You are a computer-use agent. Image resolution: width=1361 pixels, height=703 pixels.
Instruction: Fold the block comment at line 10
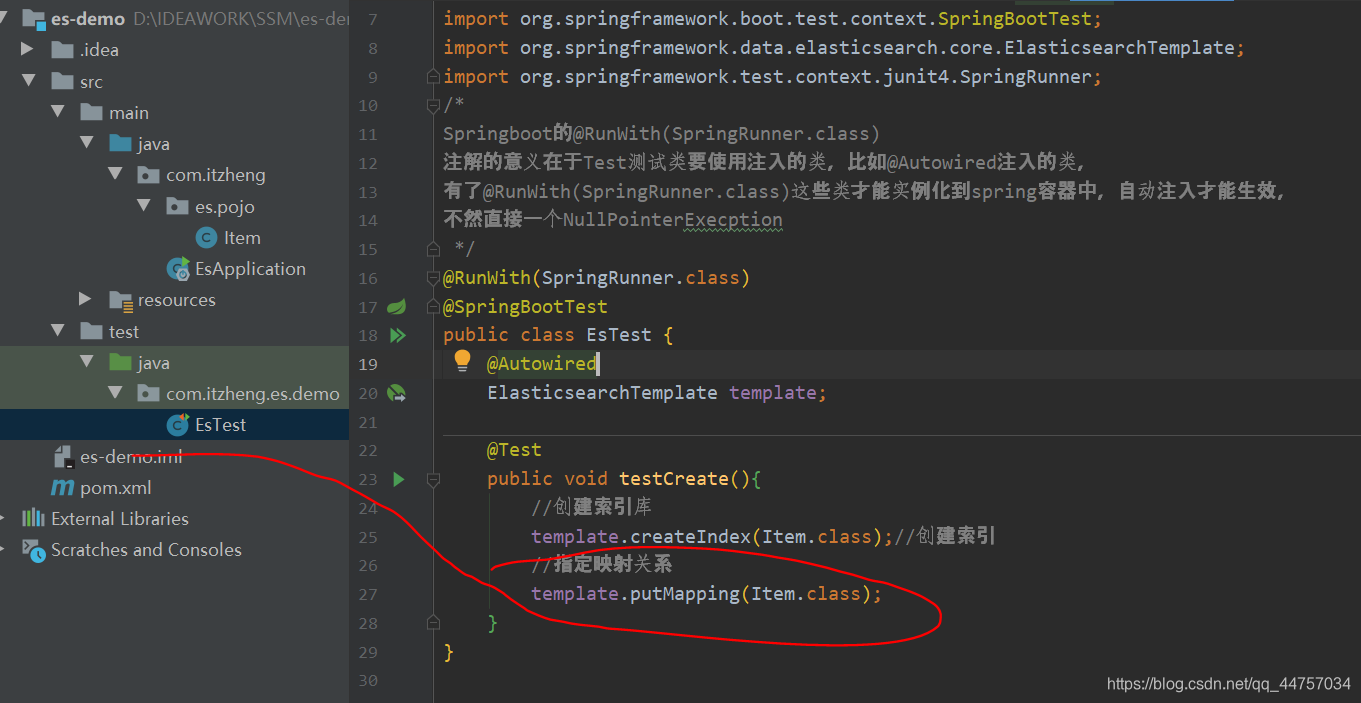tap(433, 105)
